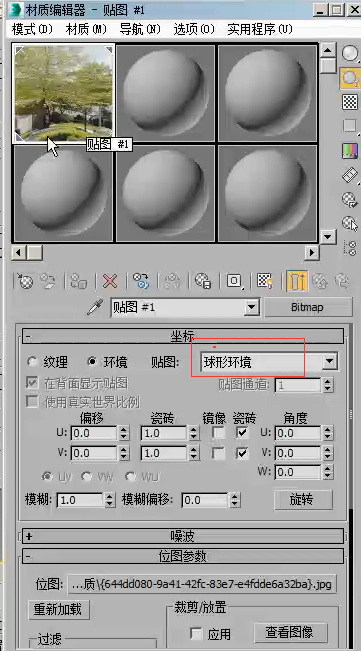
Task: Click the Bitmap map type button
Action: tap(307, 308)
